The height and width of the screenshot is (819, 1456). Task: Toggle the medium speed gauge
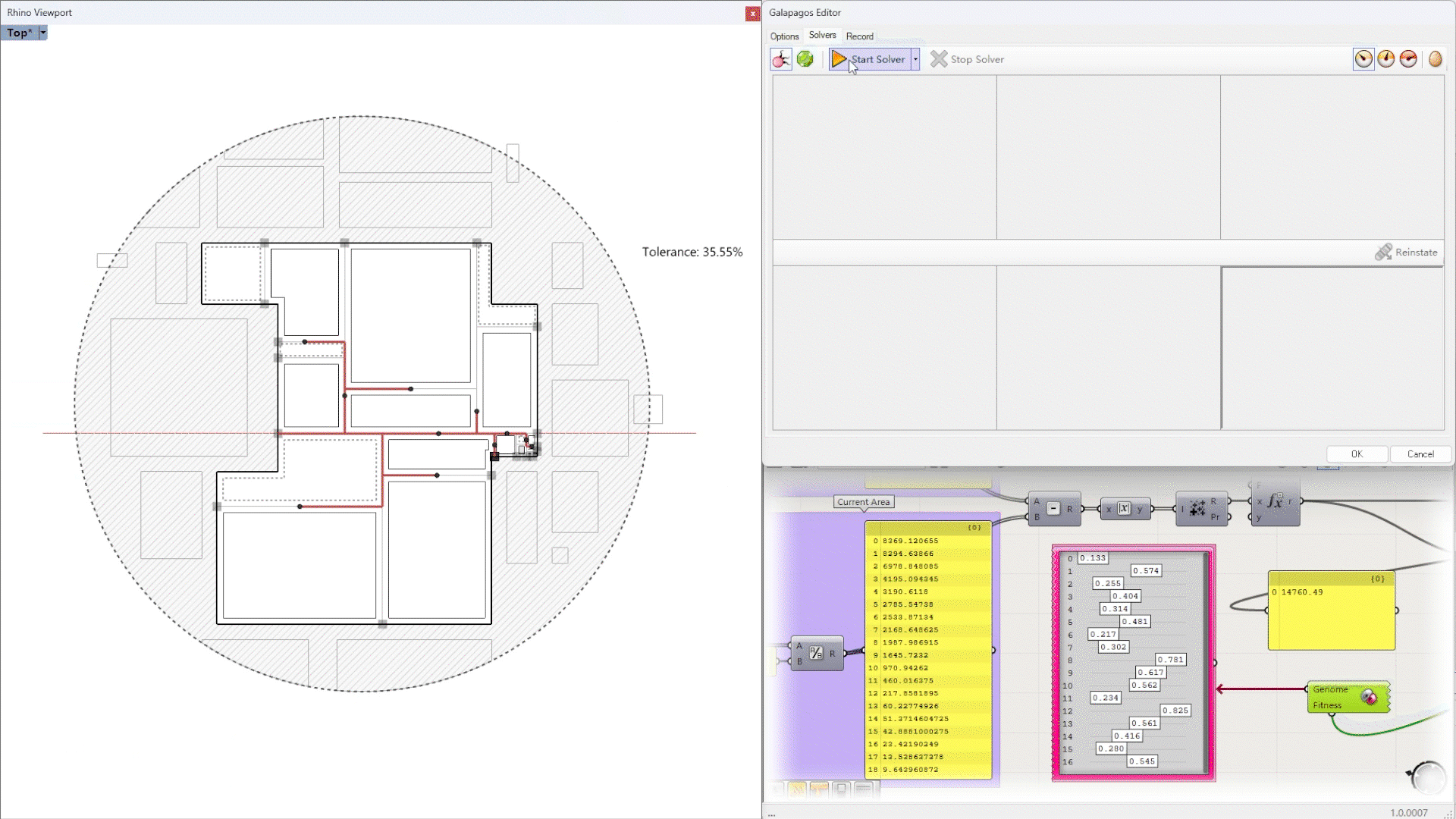(1386, 58)
